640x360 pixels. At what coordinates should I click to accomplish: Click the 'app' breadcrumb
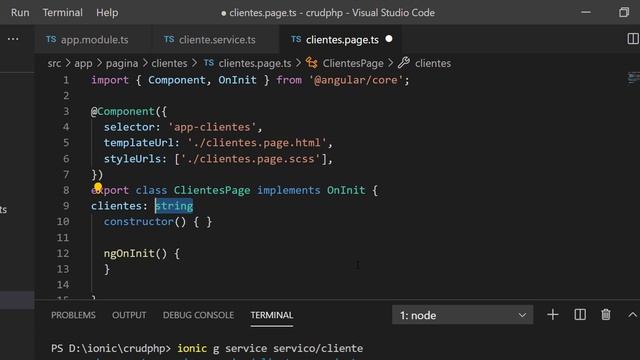(x=83, y=63)
